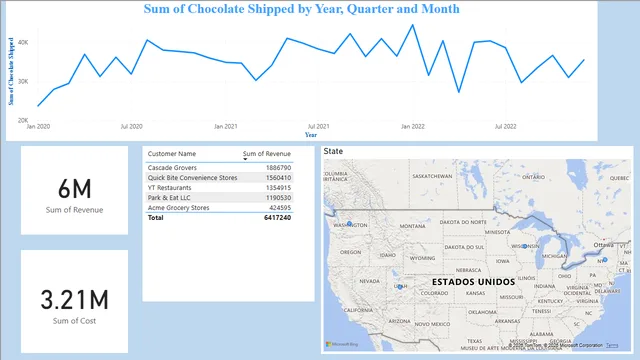Click the revenue value 1886790
Image resolution: width=640 pixels, height=360 pixels.
point(278,168)
